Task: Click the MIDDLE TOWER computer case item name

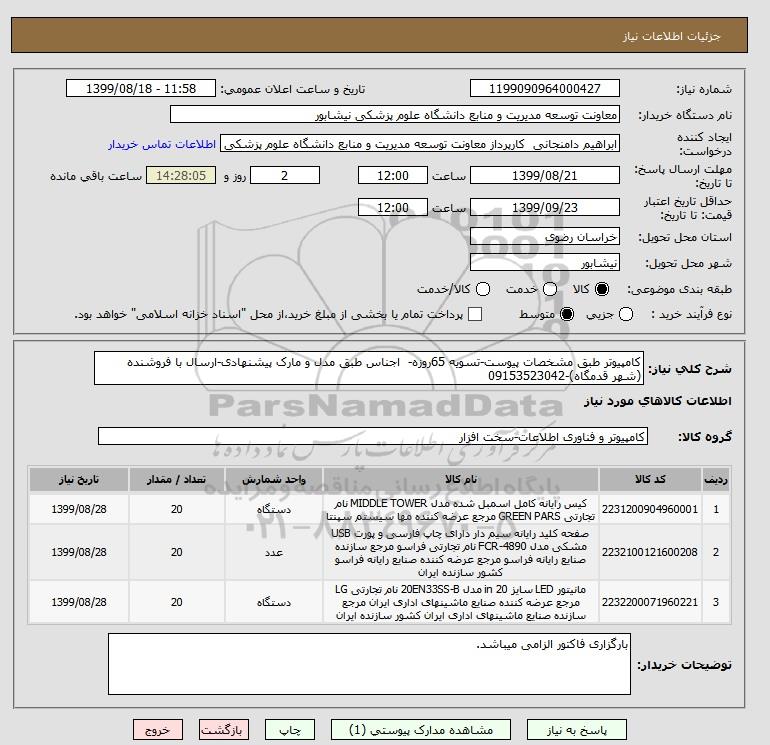Action: (461, 510)
